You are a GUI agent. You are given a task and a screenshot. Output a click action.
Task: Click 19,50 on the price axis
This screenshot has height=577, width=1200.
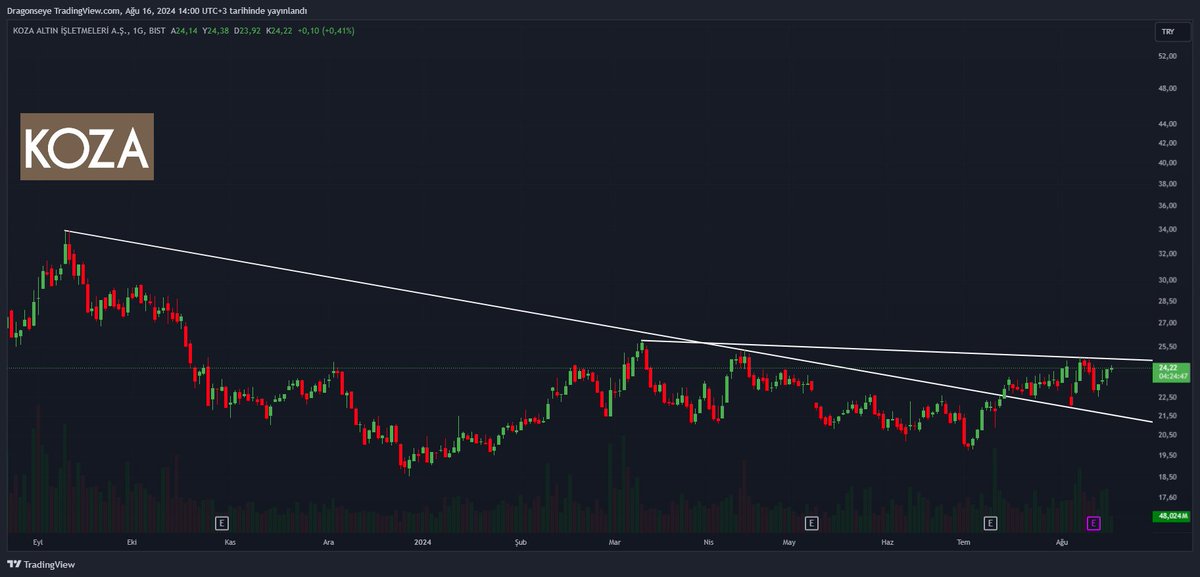tap(1167, 455)
